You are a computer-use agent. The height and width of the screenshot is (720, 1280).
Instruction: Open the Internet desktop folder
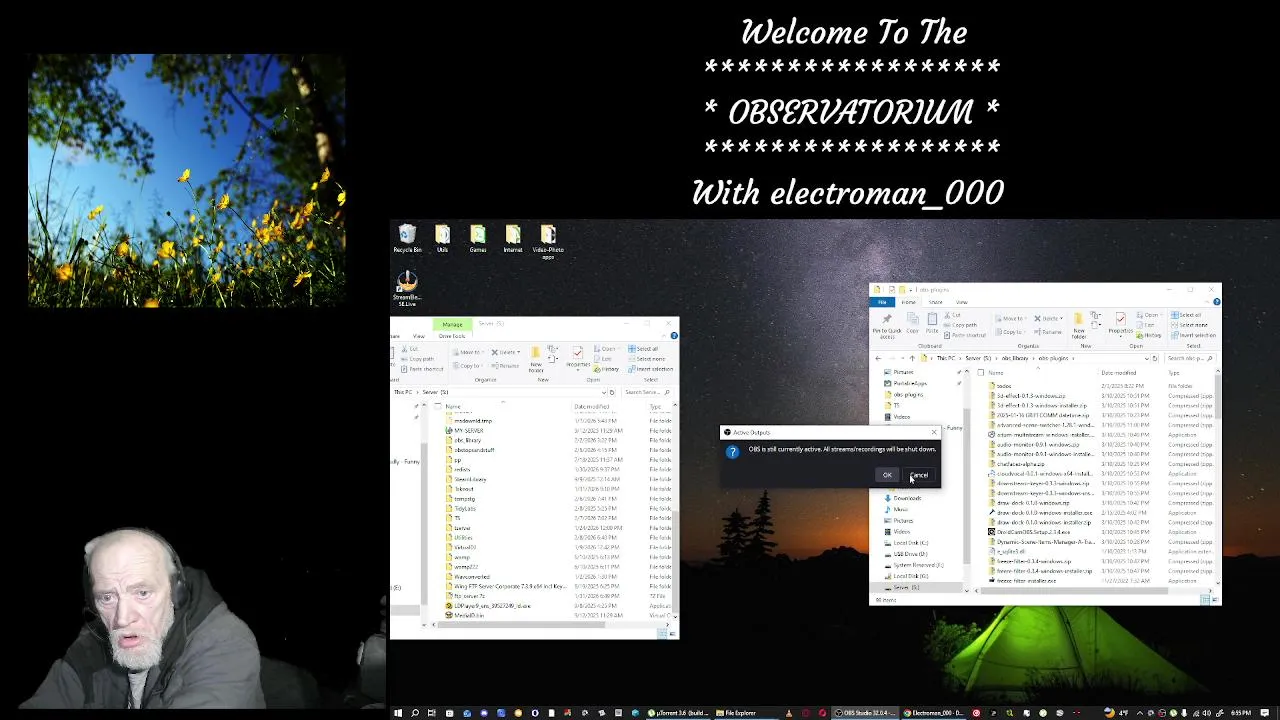tap(513, 239)
